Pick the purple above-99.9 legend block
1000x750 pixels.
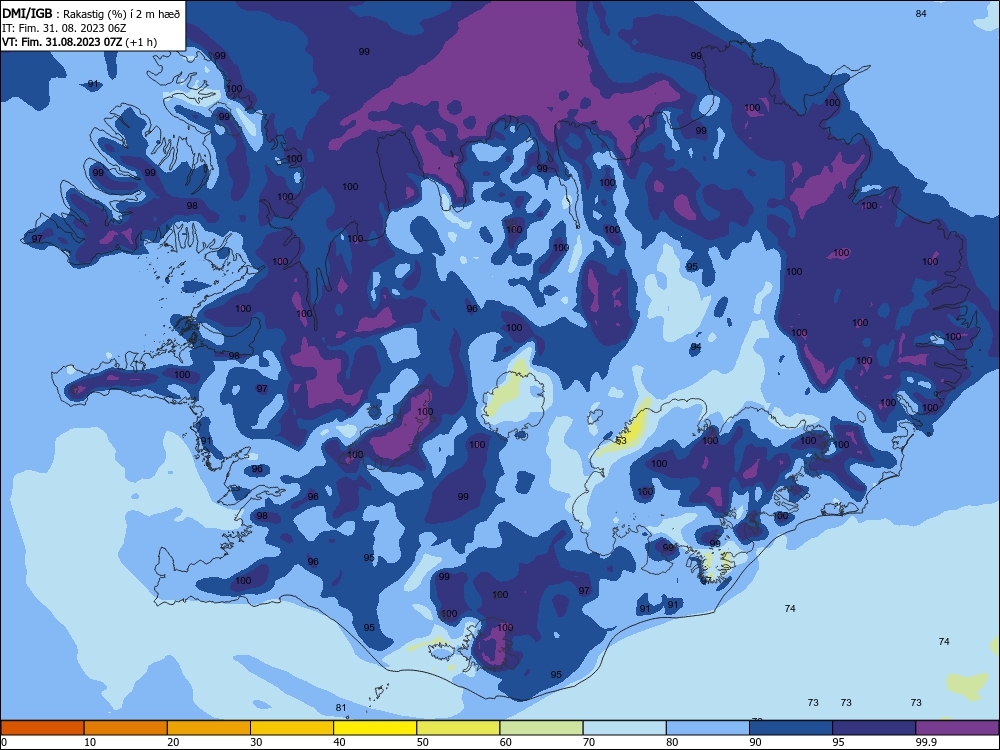[957, 728]
